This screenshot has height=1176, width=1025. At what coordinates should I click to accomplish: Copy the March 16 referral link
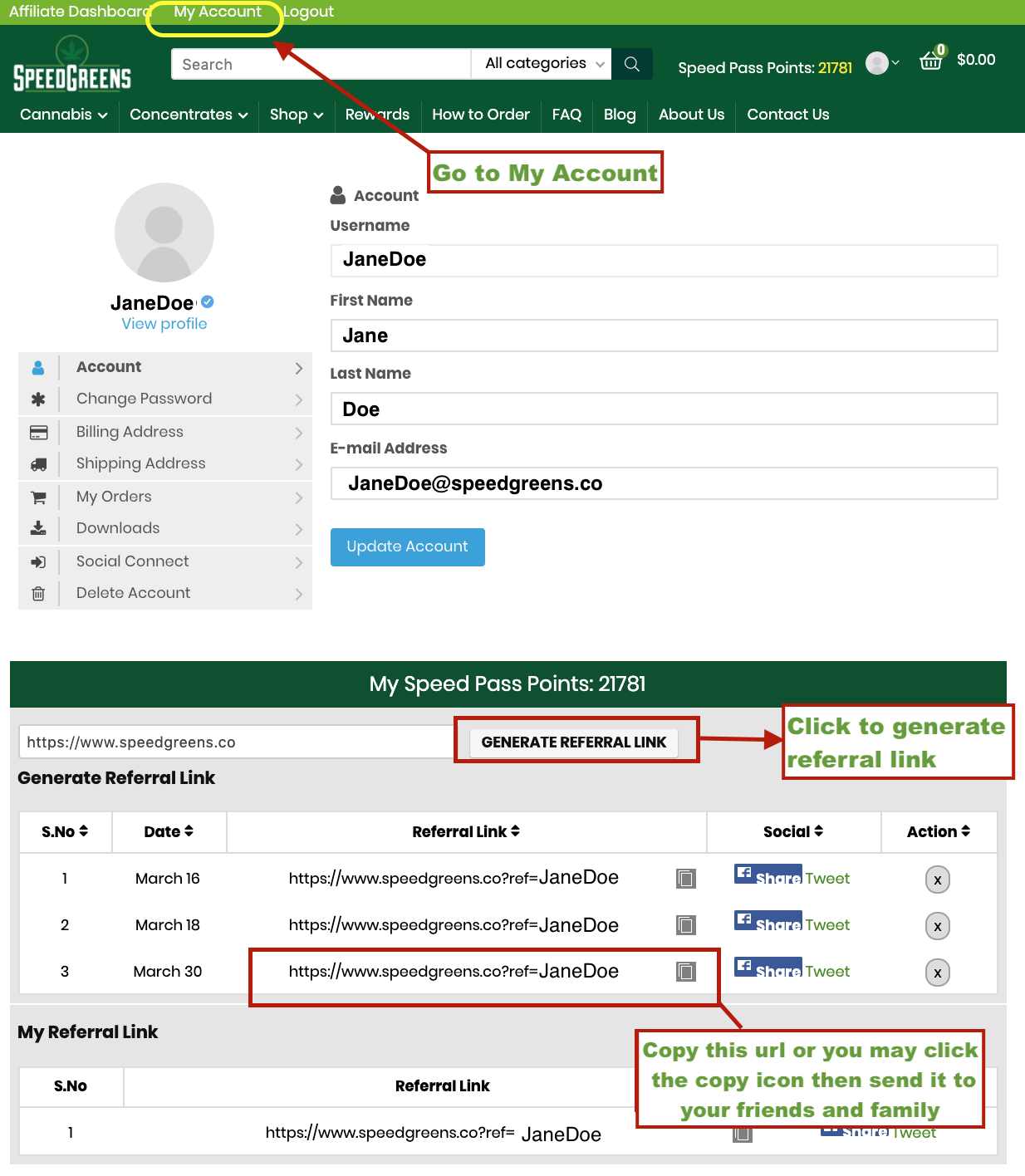[x=685, y=879]
